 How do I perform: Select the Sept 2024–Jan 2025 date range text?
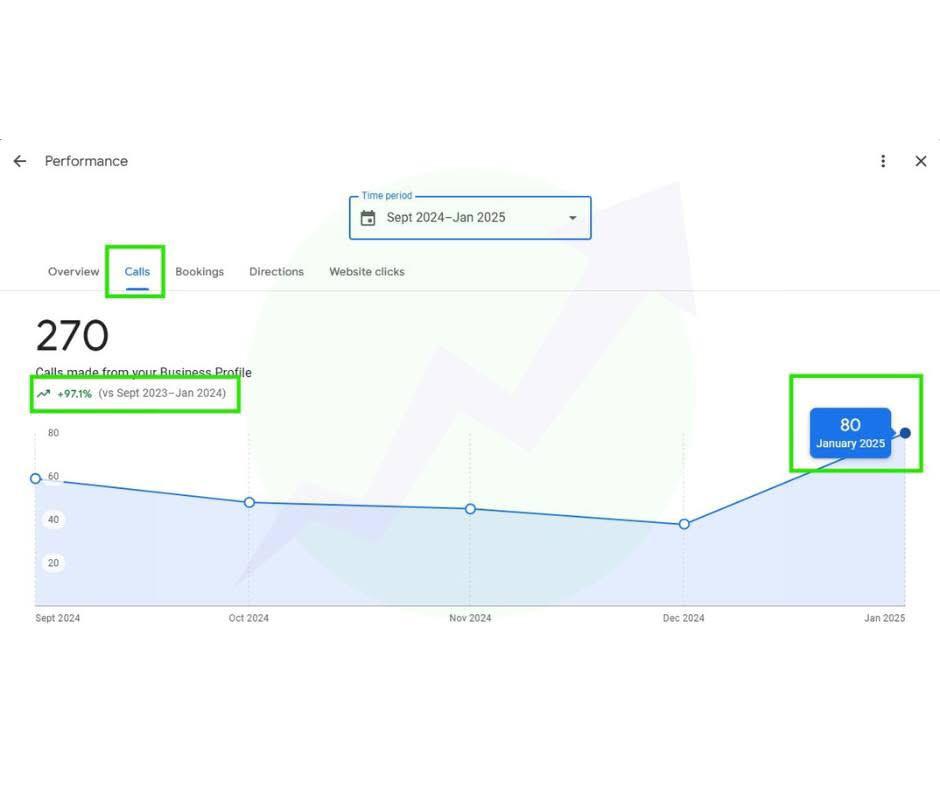446,218
